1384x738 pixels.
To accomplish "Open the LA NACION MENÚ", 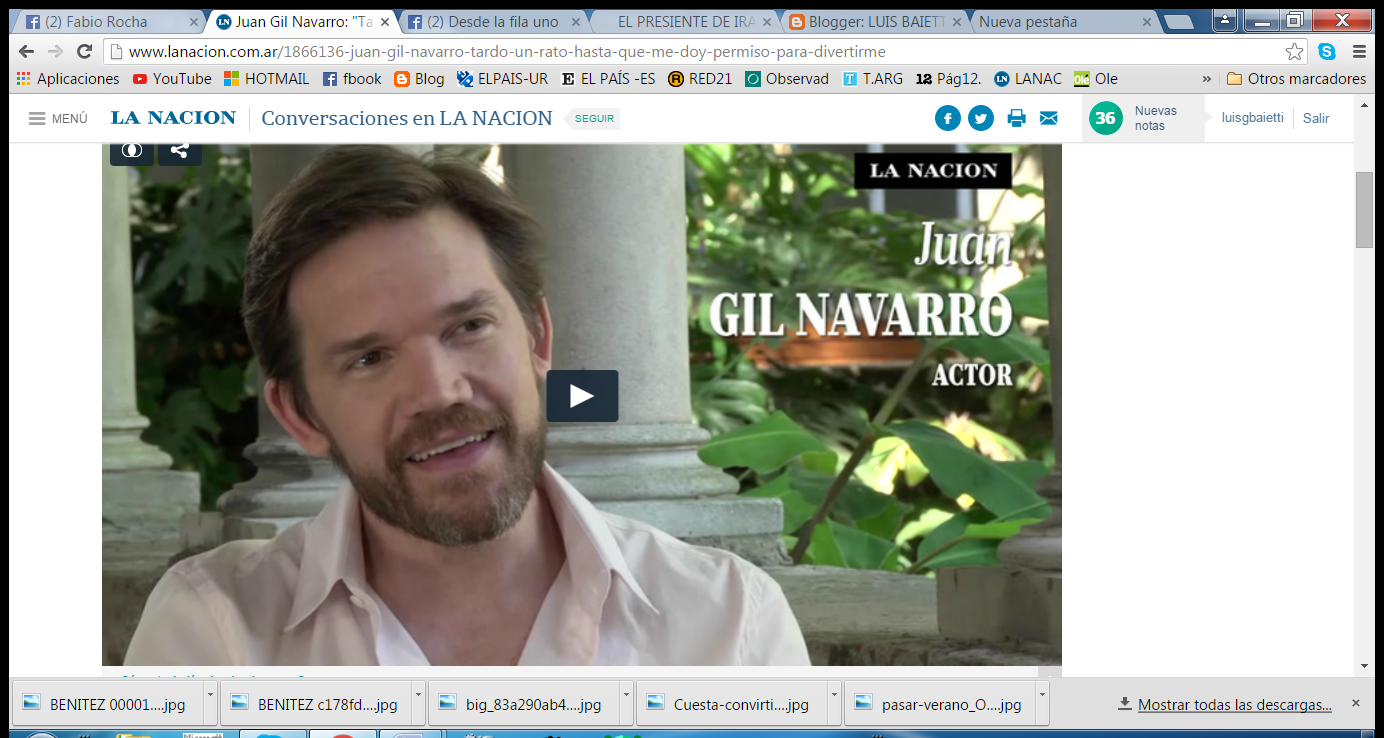I will click(x=56, y=117).
